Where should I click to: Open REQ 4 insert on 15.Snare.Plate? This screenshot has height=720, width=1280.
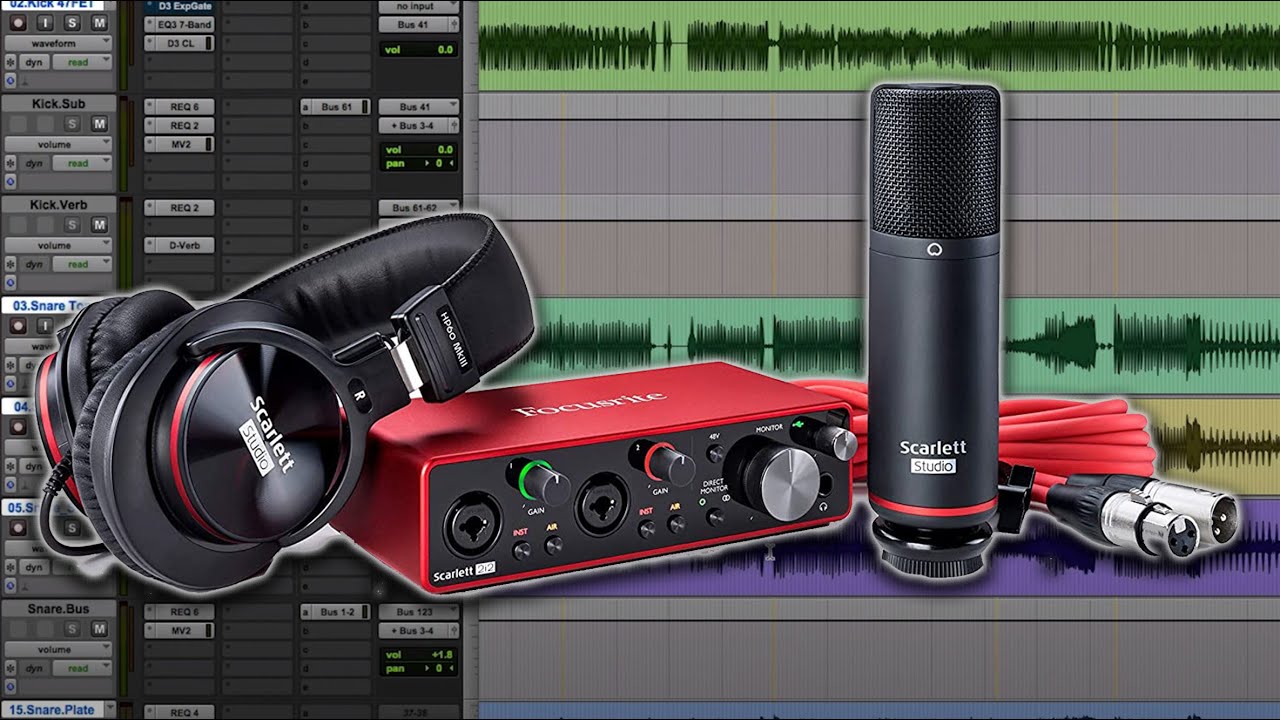click(179, 712)
